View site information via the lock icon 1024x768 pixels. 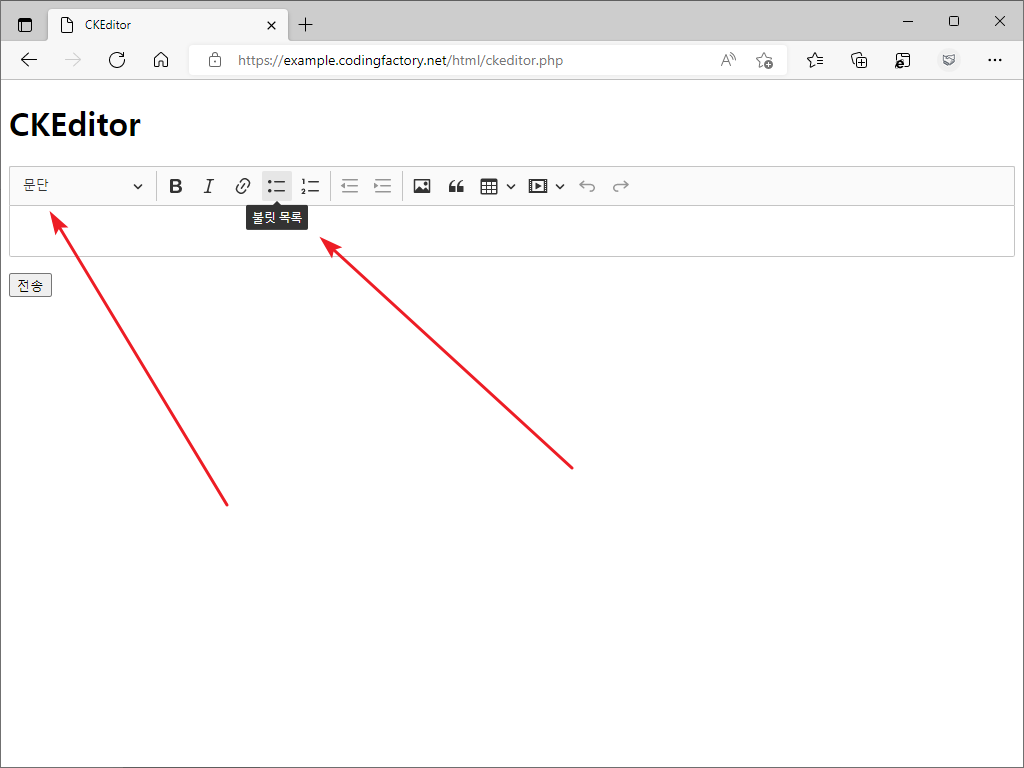click(215, 61)
